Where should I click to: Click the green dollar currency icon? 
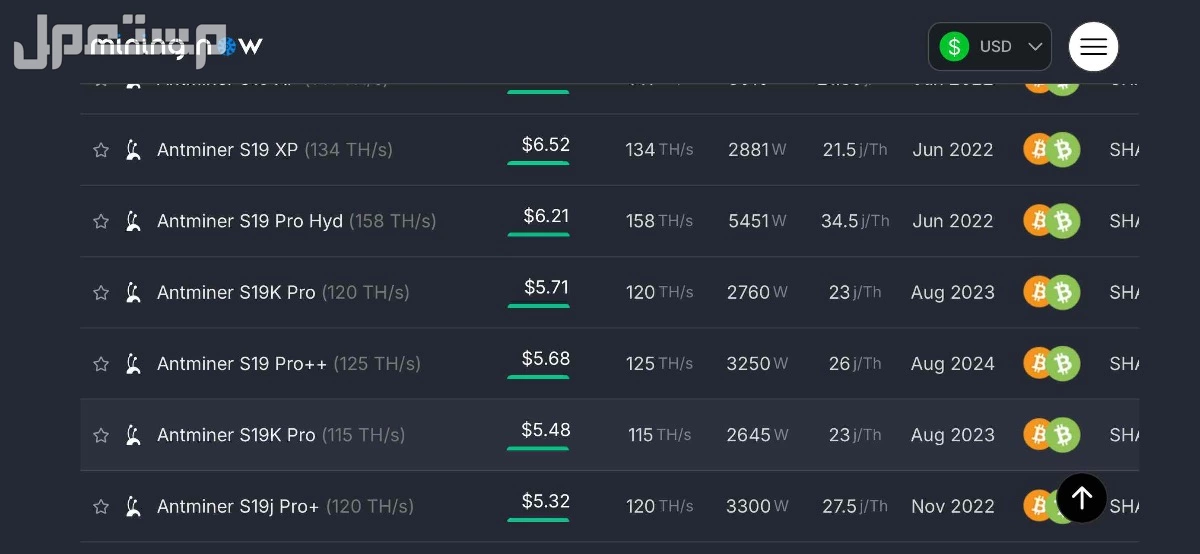pyautogui.click(x=954, y=47)
